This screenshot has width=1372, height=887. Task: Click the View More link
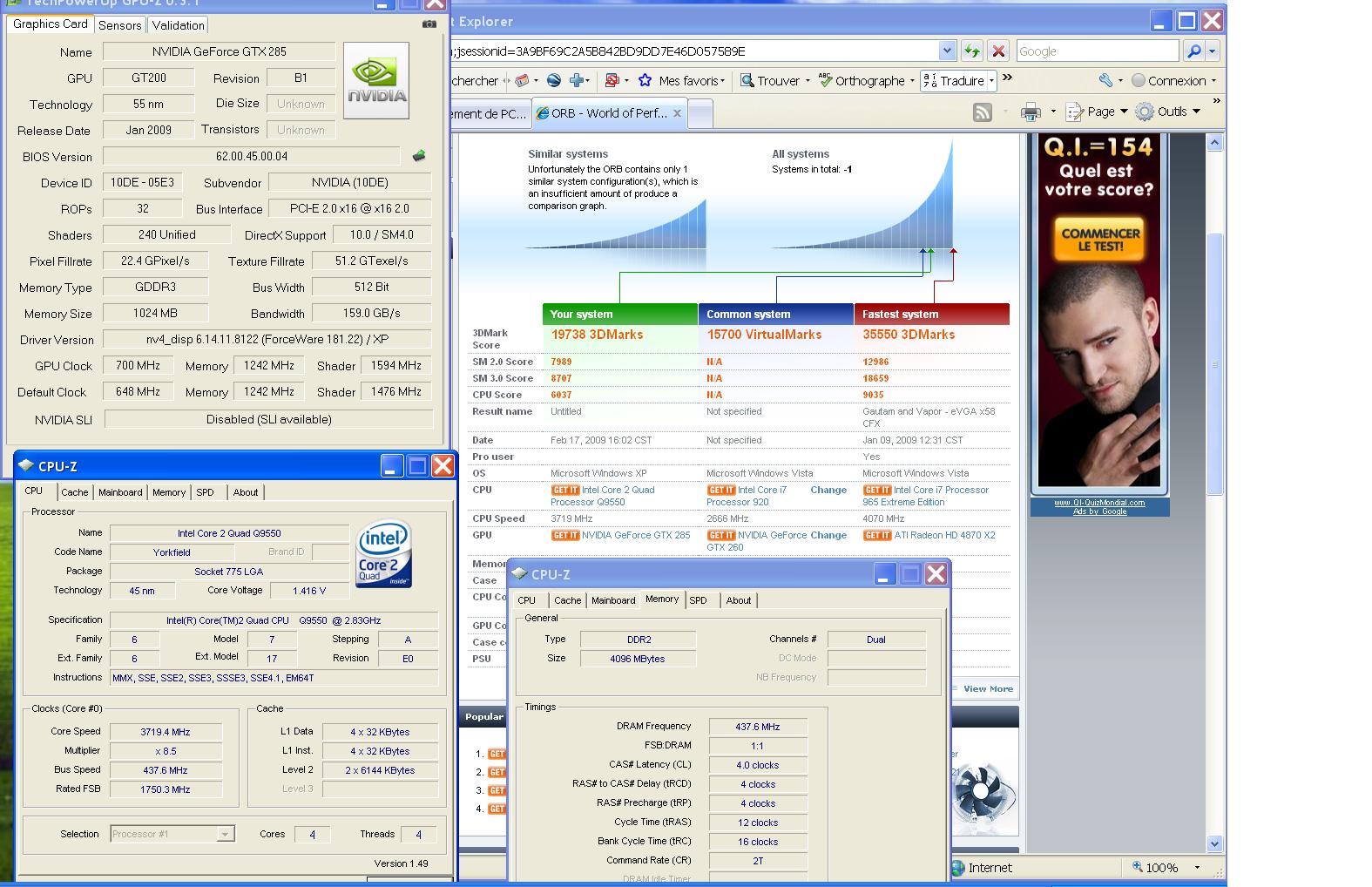pyautogui.click(x=988, y=688)
